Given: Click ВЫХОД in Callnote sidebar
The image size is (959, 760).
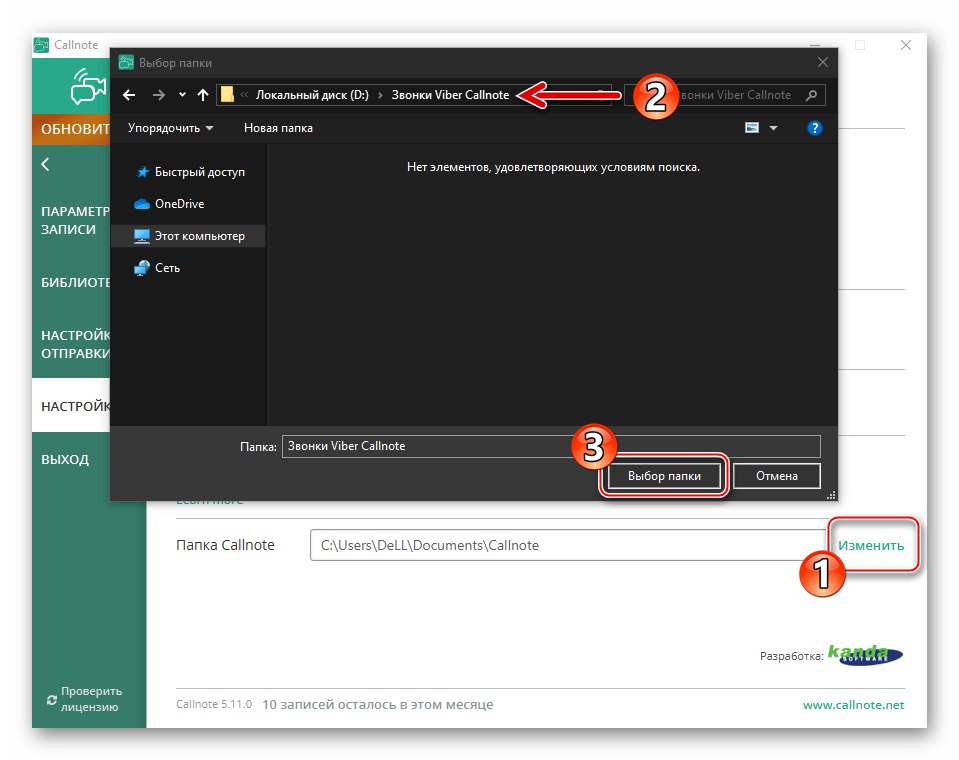Looking at the screenshot, I should [x=65, y=459].
